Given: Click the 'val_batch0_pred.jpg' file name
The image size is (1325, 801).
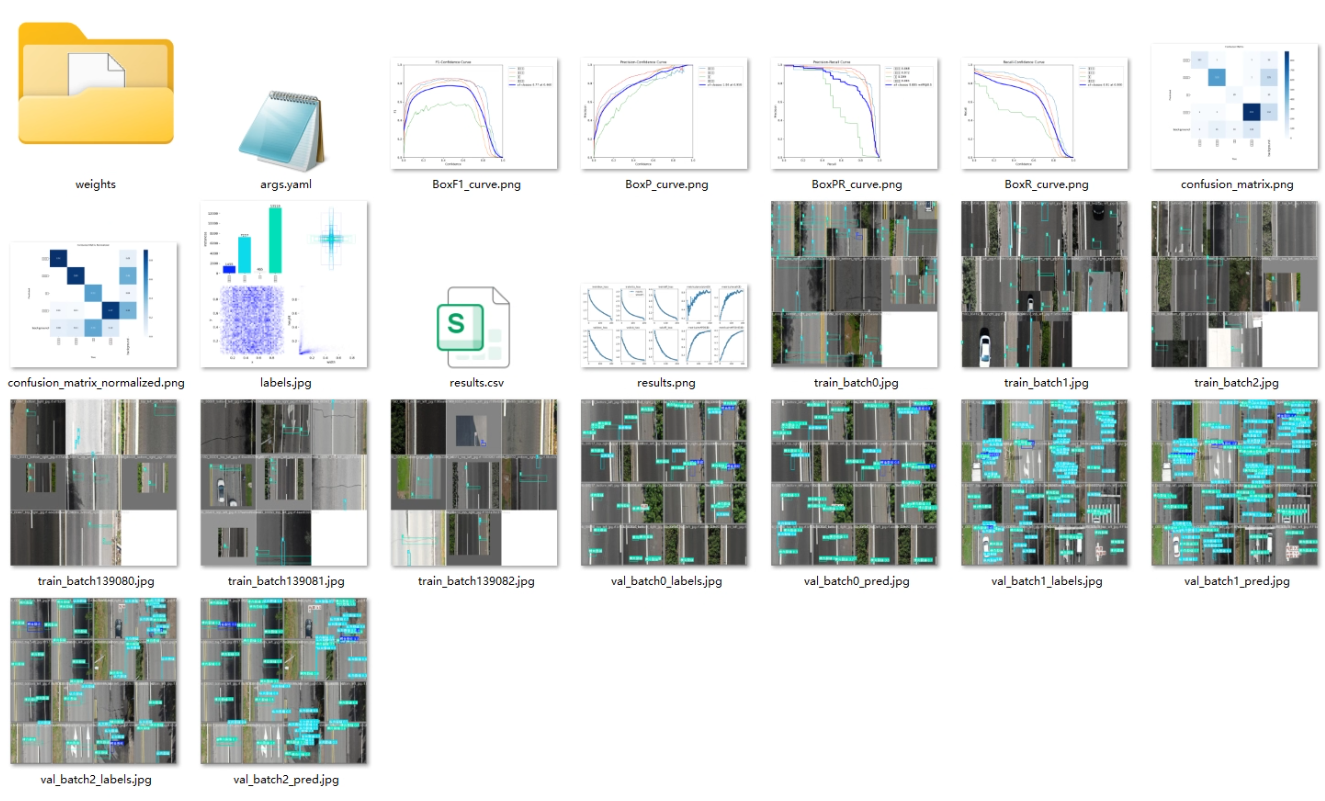Looking at the screenshot, I should (x=856, y=581).
